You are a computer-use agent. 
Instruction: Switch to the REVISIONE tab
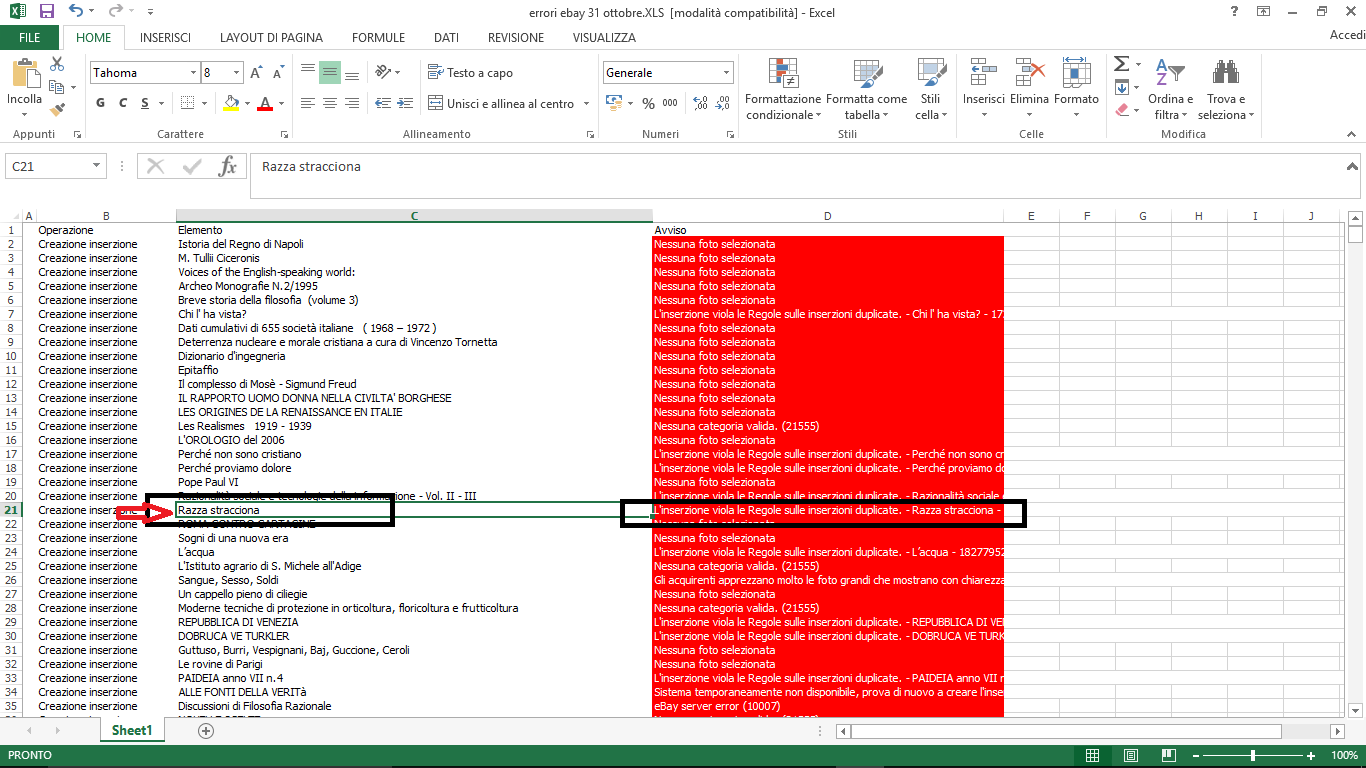click(x=516, y=38)
